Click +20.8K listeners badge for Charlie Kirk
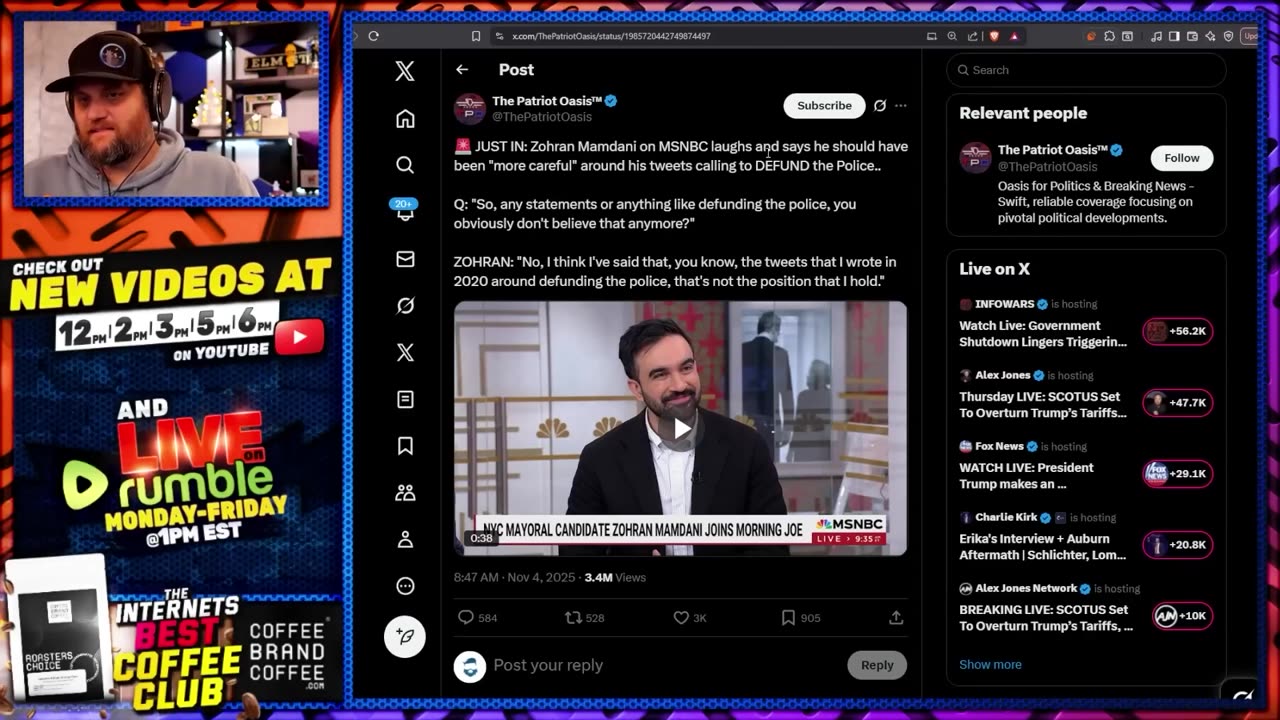This screenshot has width=1280, height=720. point(1178,545)
